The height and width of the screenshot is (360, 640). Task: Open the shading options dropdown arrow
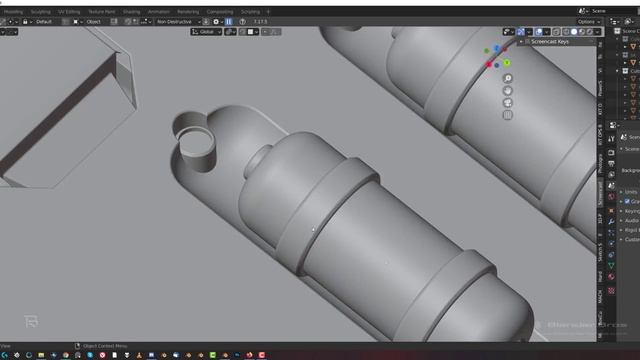(x=598, y=32)
